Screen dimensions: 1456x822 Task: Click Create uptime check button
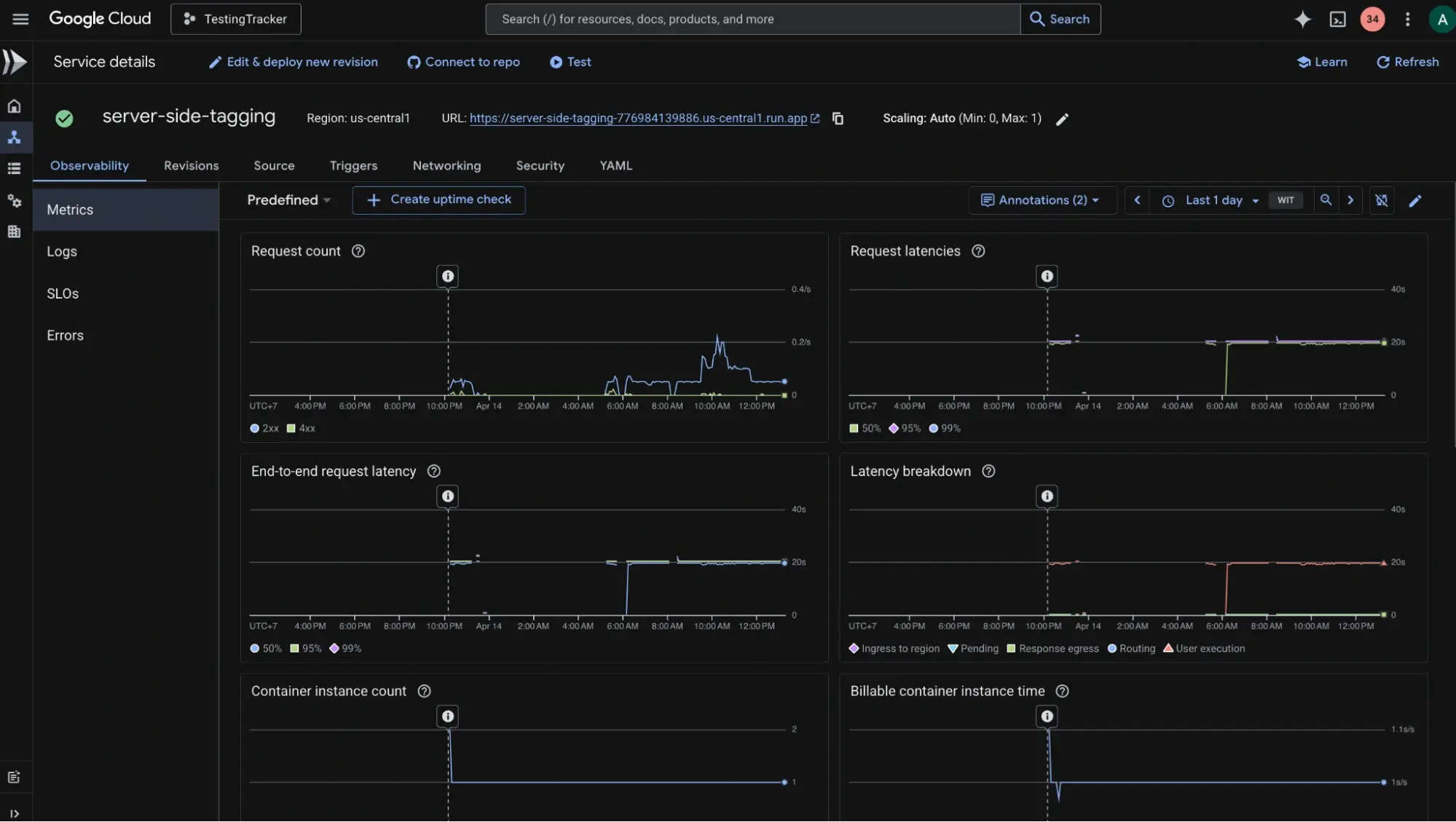click(x=438, y=200)
